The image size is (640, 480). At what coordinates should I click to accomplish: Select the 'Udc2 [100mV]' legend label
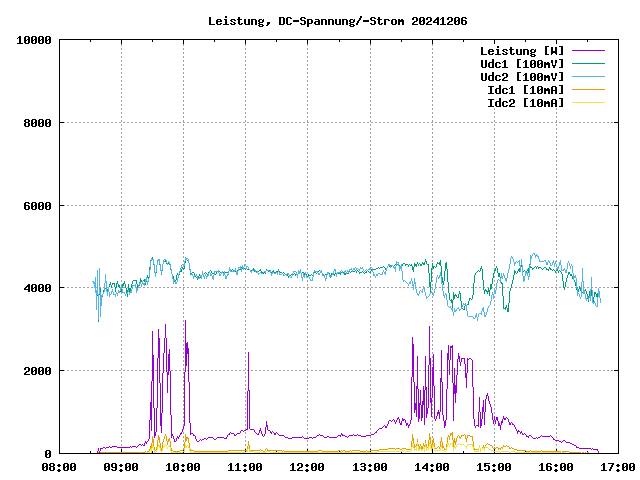point(521,77)
